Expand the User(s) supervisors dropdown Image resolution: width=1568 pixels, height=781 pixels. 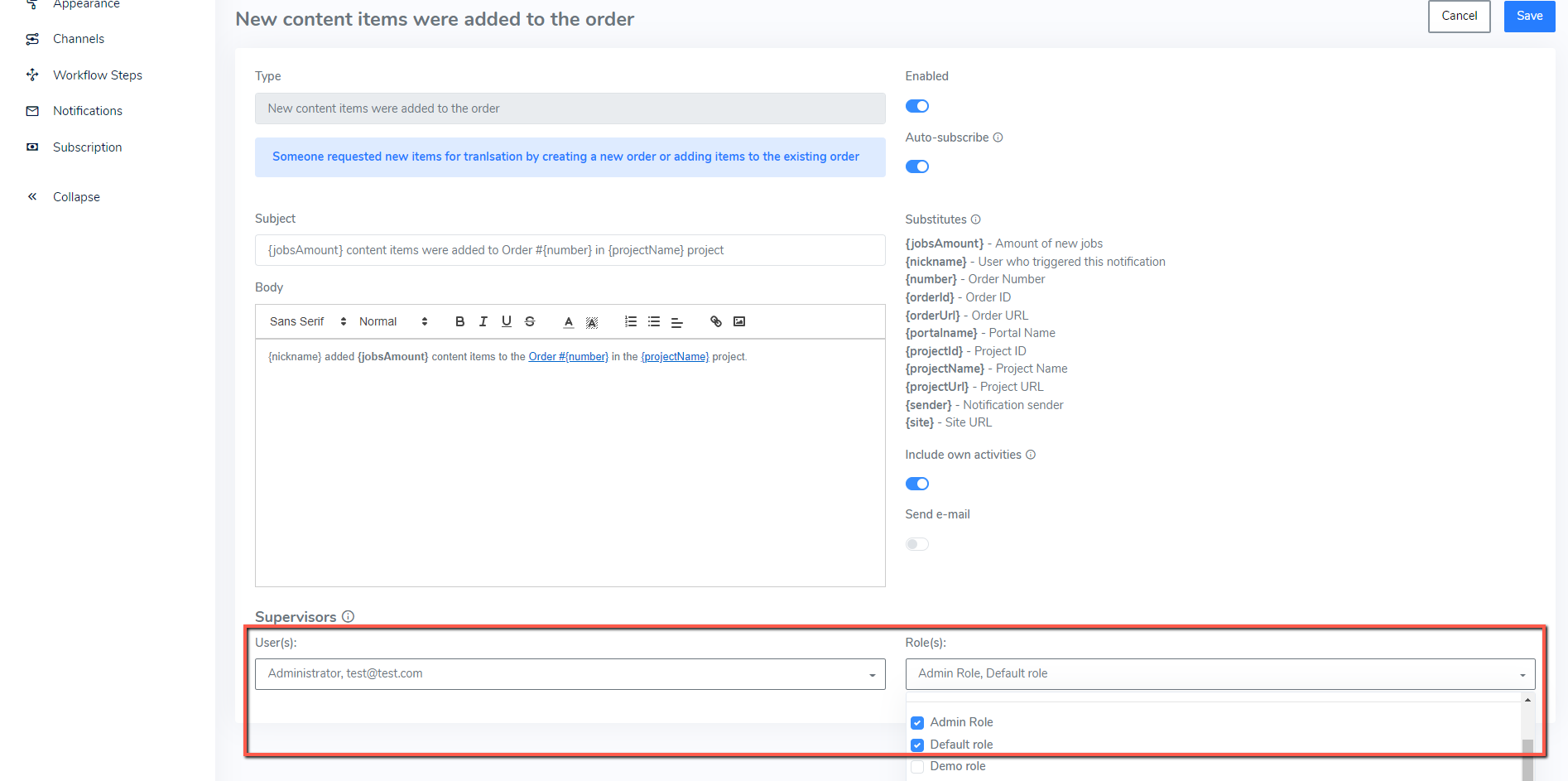570,674
